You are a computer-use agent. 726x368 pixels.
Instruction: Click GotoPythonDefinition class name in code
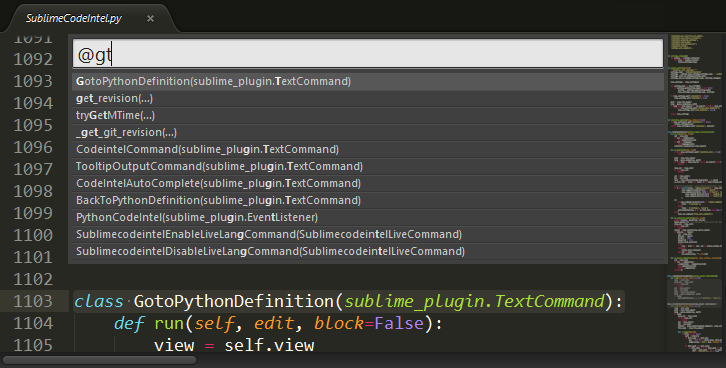(234, 301)
